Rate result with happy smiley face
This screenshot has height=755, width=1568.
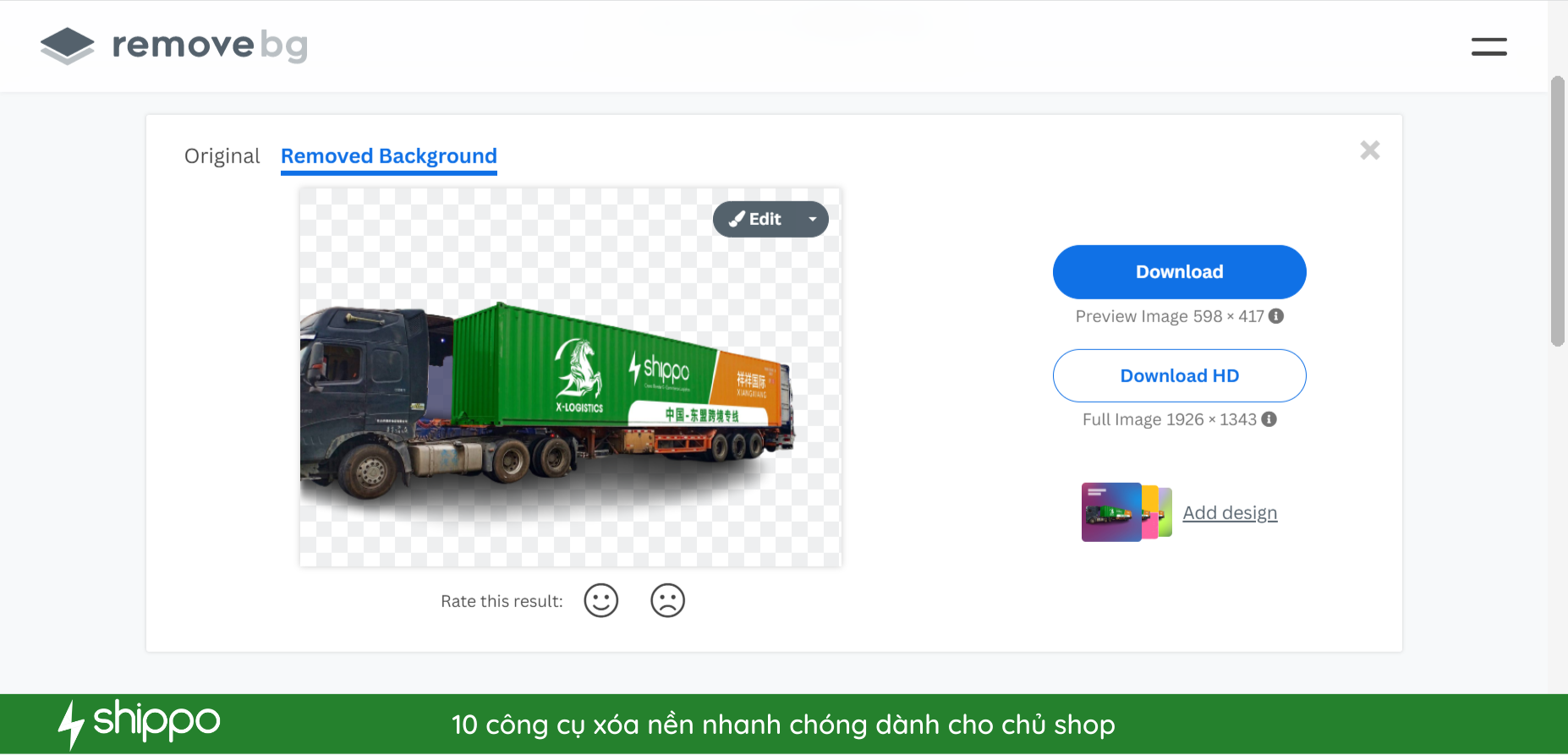(601, 601)
